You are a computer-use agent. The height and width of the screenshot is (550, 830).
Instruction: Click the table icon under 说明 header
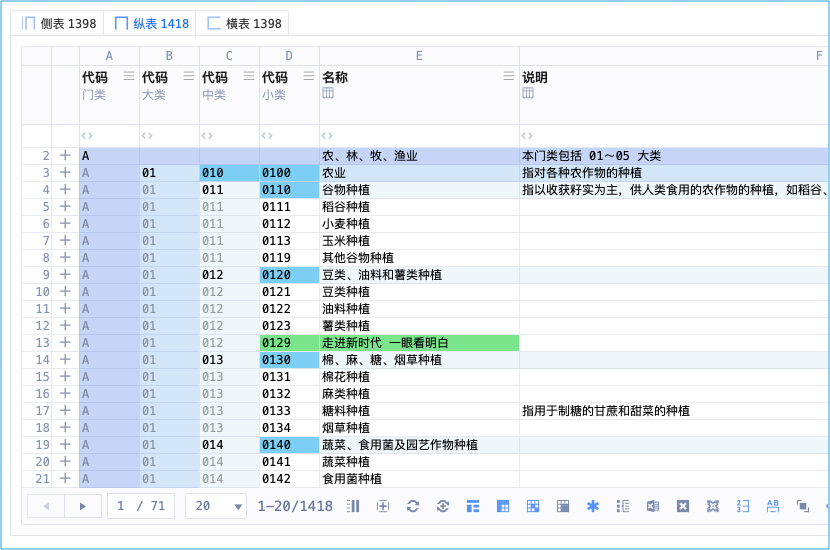click(528, 93)
